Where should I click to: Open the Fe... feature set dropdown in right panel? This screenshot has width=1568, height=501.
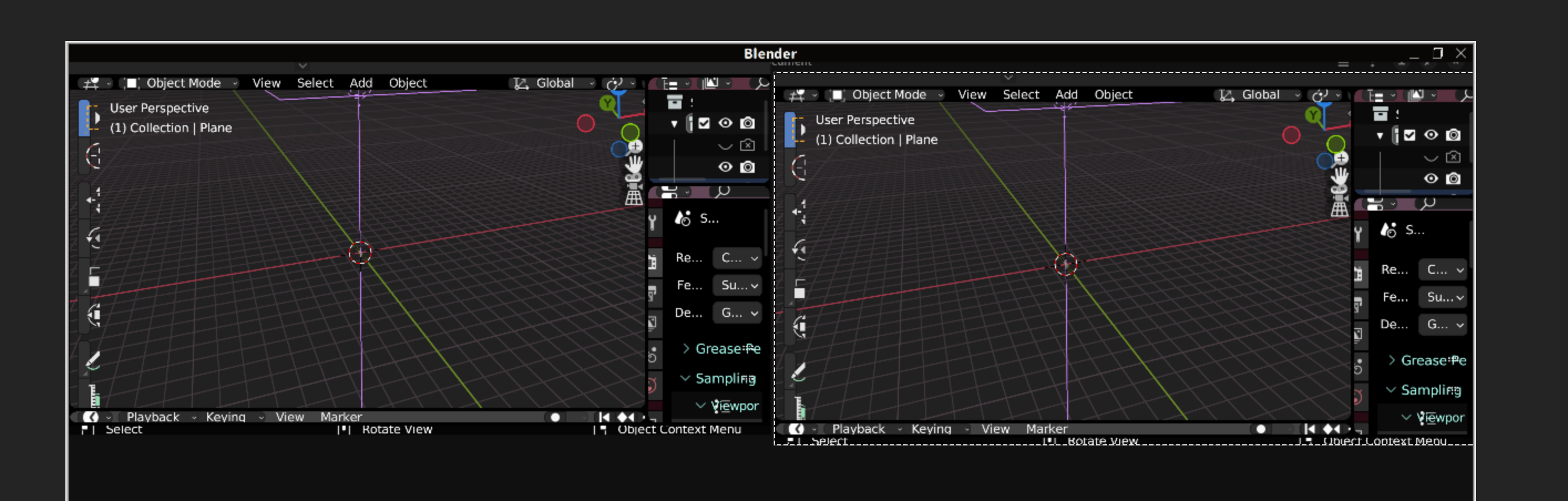click(1443, 297)
